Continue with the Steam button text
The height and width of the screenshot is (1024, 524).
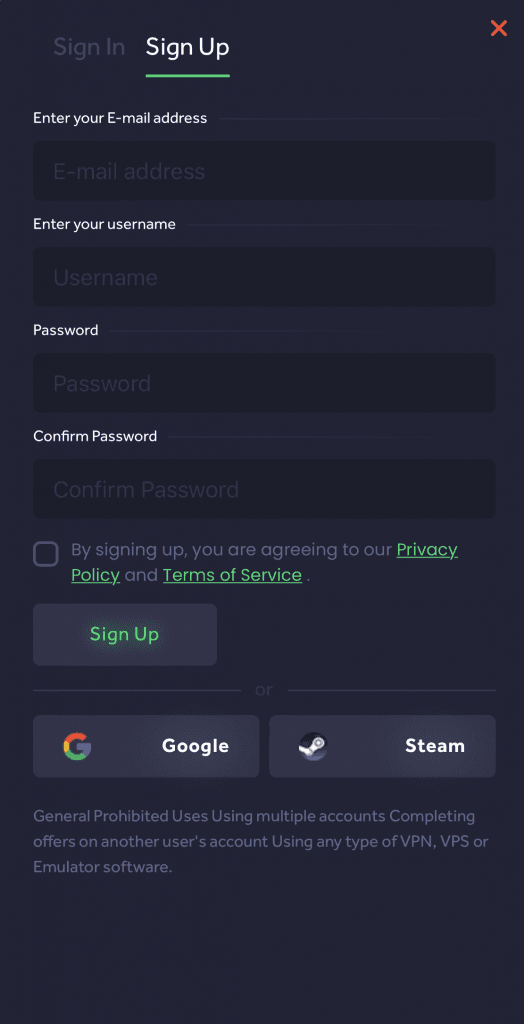434,746
